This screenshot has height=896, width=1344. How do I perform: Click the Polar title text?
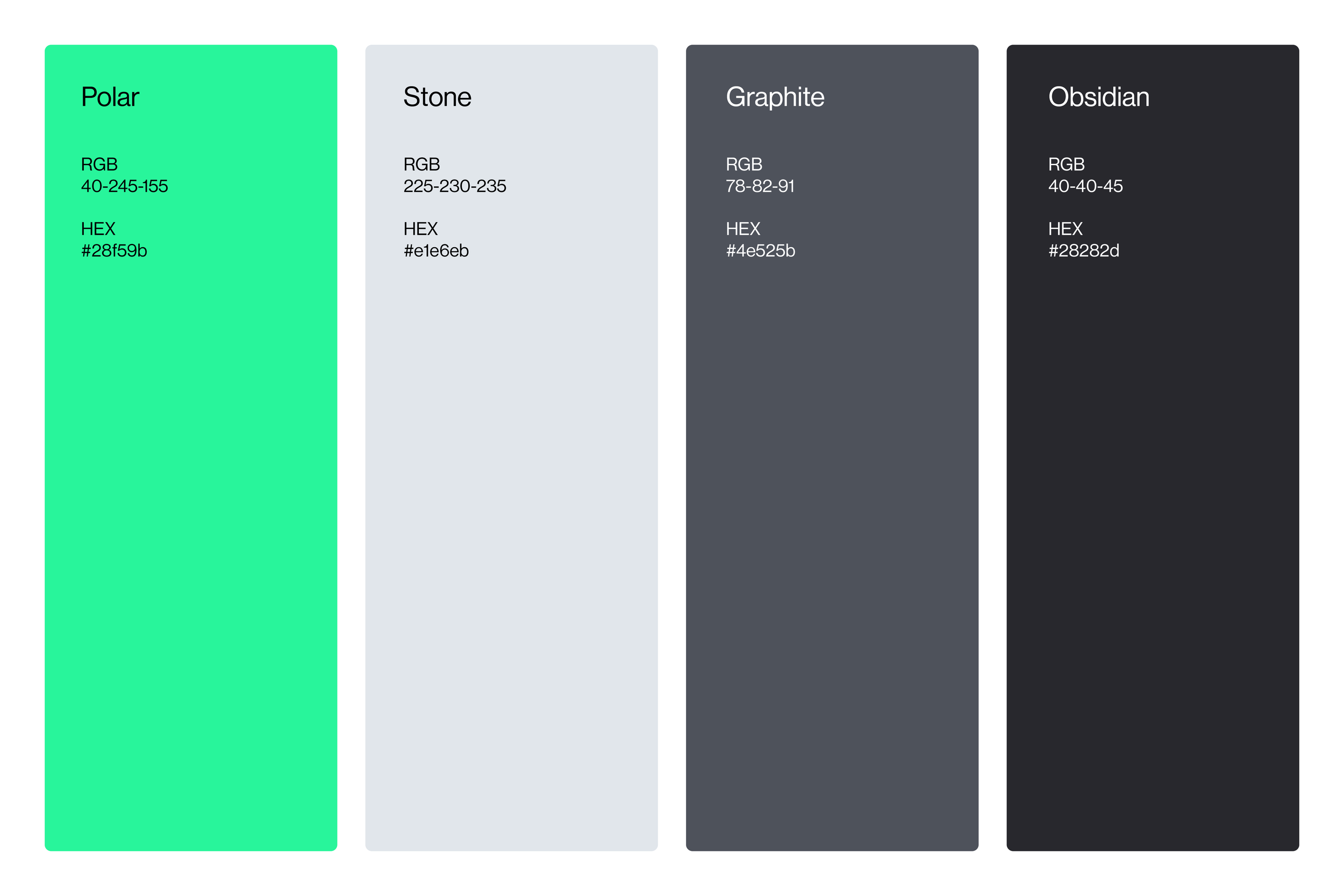point(110,97)
